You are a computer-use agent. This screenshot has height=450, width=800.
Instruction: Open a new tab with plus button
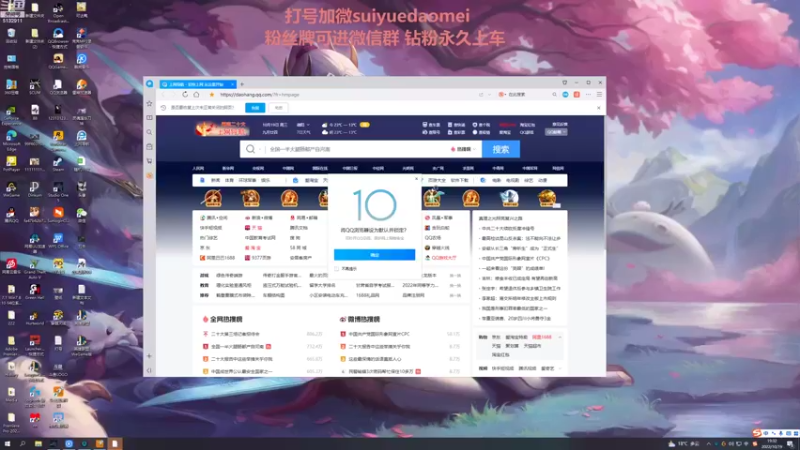click(x=242, y=84)
